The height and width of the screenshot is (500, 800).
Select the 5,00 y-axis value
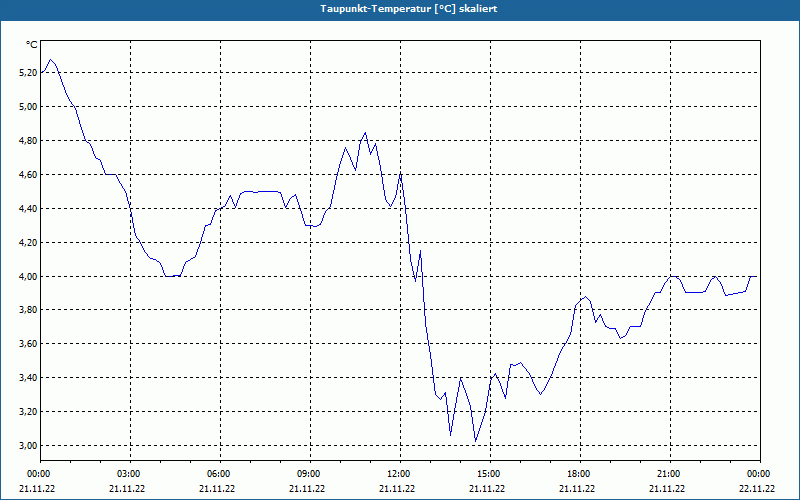tap(28, 107)
